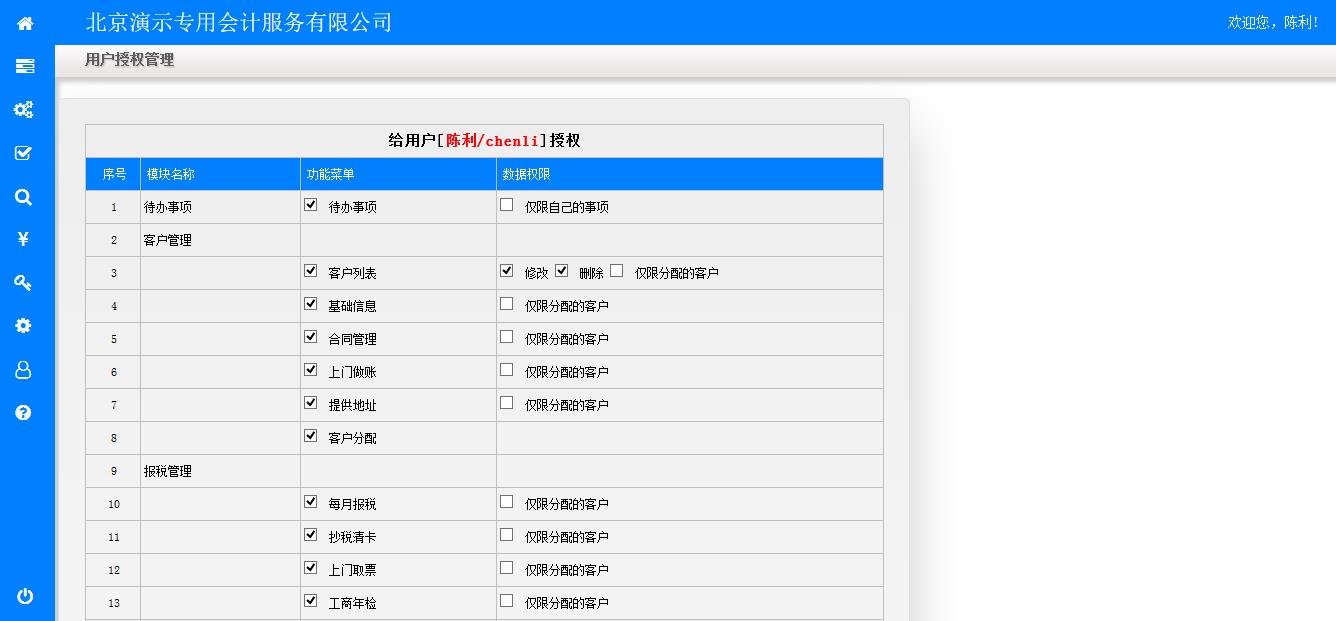The height and width of the screenshot is (621, 1336).
Task: Open the key icon in sidebar
Action: click(24, 283)
